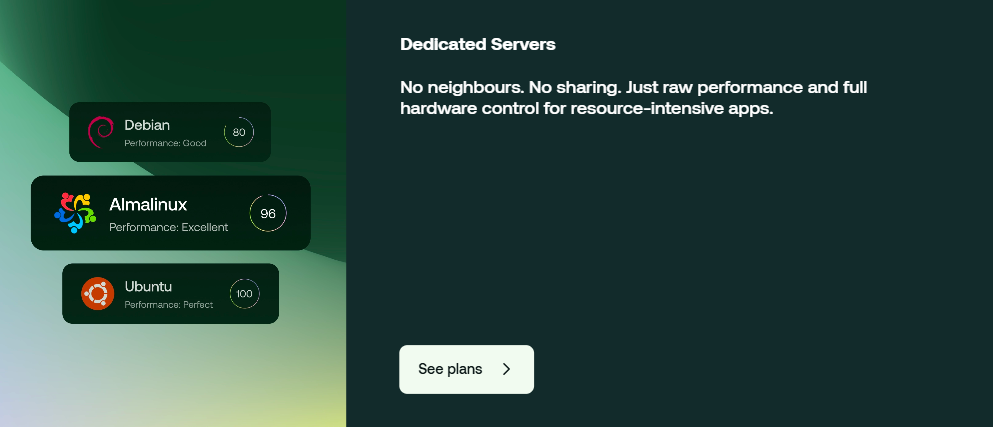Click the 'Almalinux' name text
Screen dimensions: 993x427
point(148,205)
